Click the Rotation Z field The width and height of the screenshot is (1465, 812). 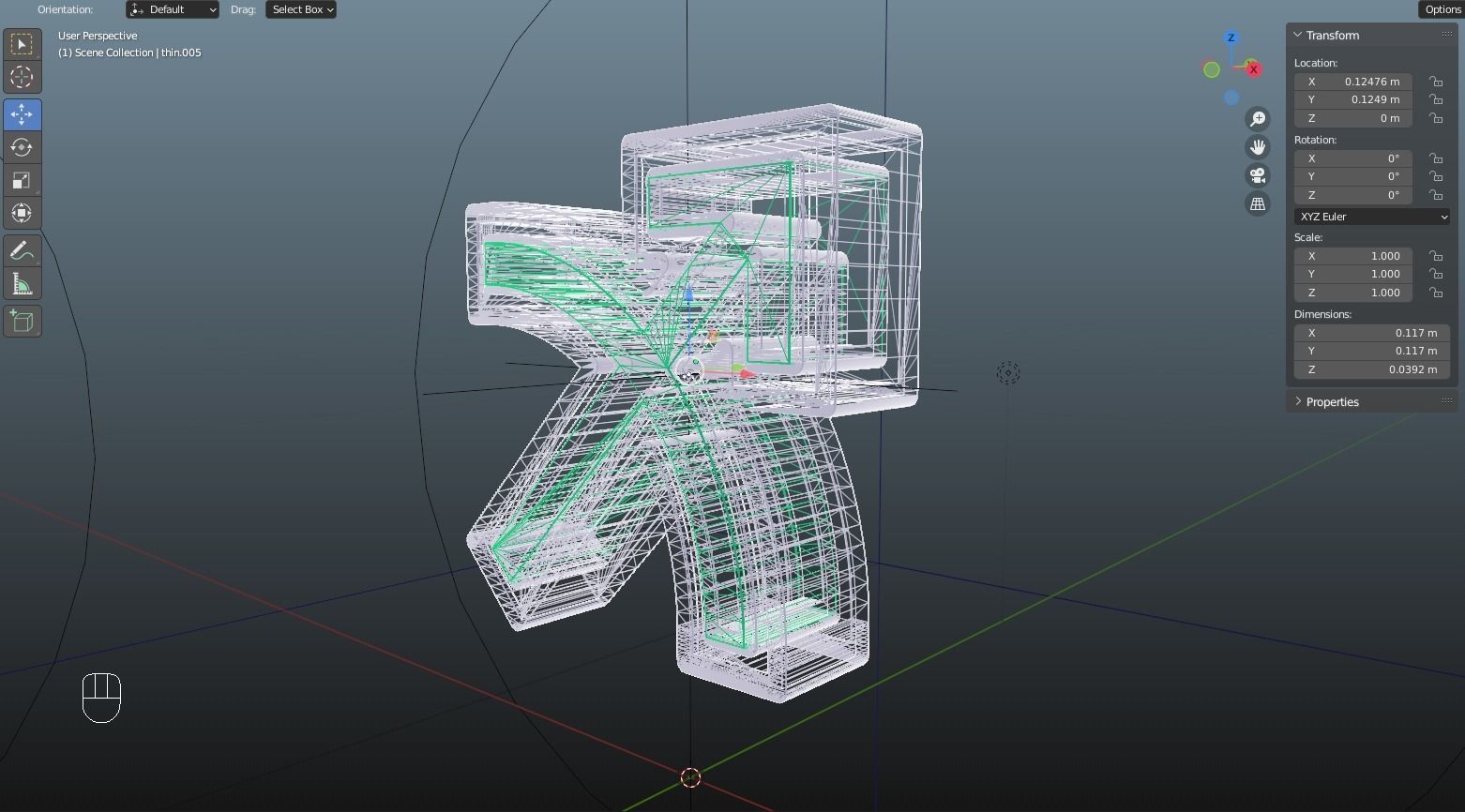[1353, 195]
